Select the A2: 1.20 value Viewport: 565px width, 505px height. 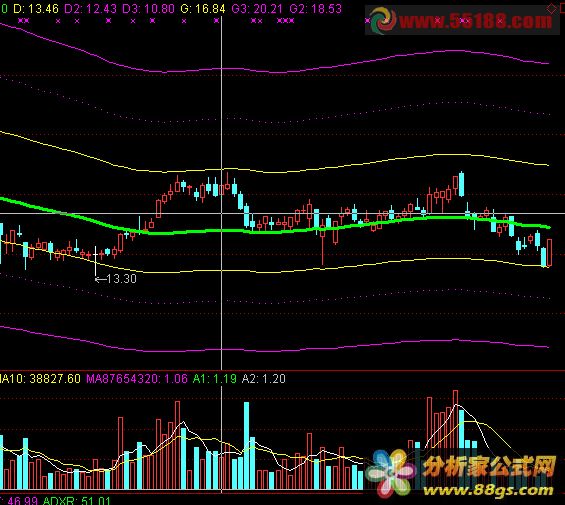[x=264, y=378]
